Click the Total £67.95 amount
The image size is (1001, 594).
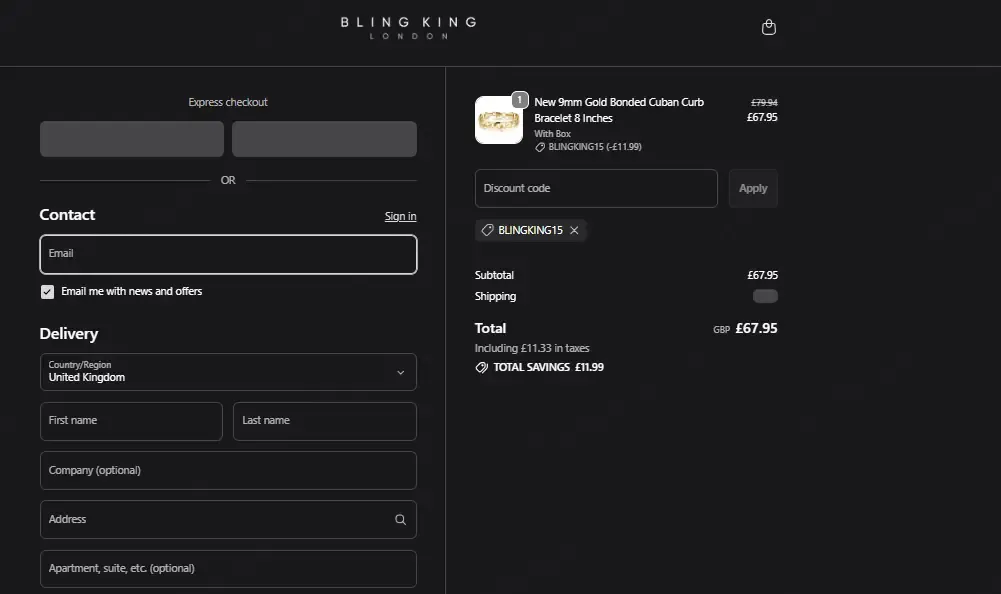[x=756, y=328]
